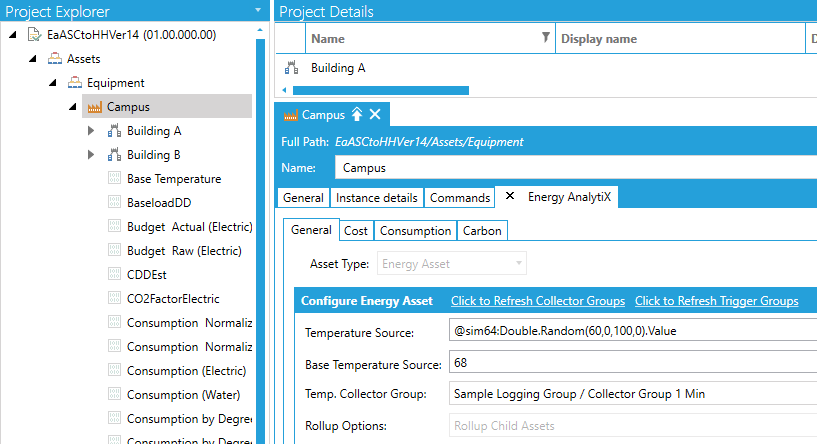Close the Campus editor tab
The height and width of the screenshot is (444, 817).
[375, 115]
